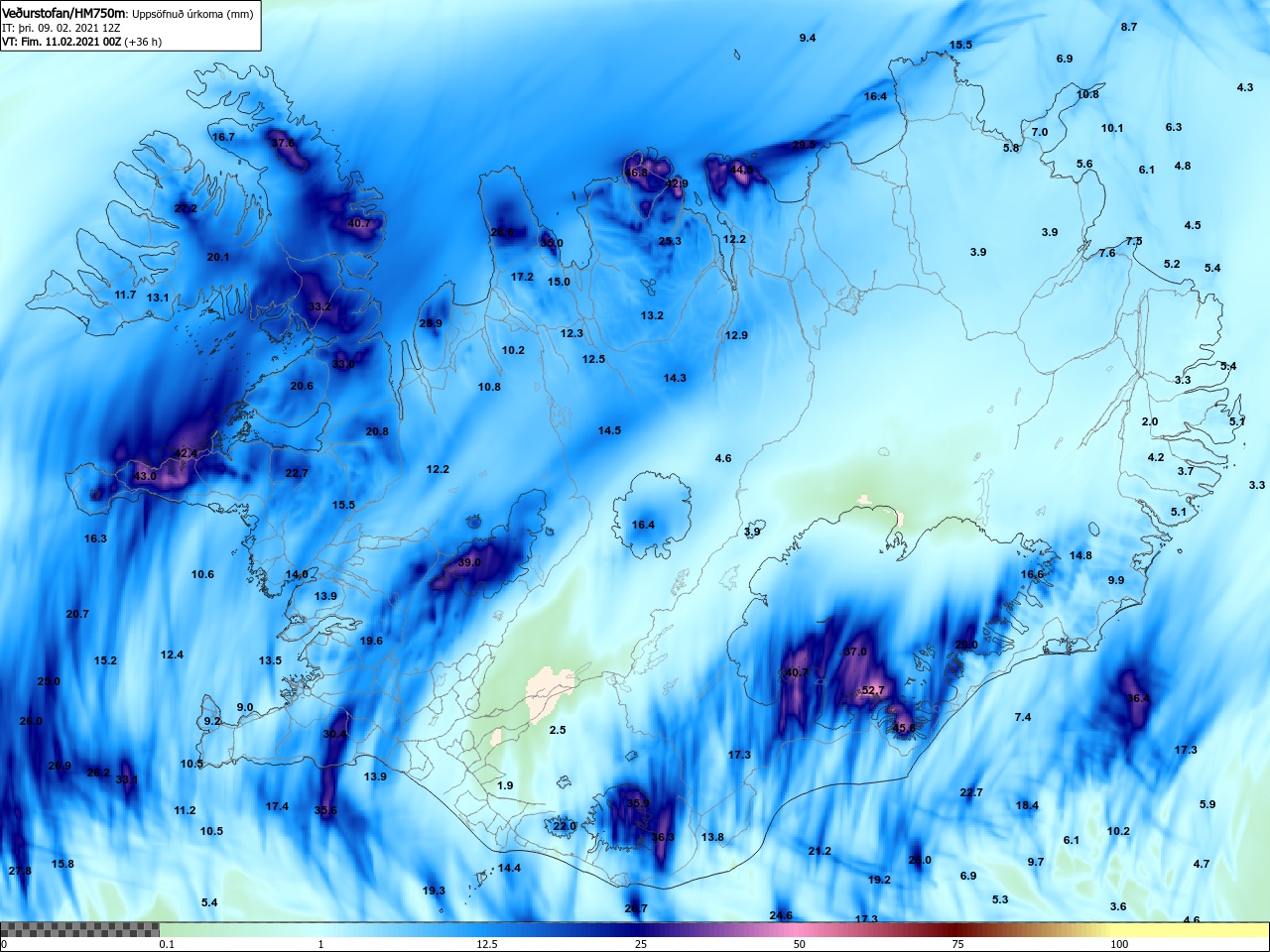Click the valid time line "VT: Fim. 11.02.2021 00Z (+36 h)"
The width and height of the screenshot is (1270, 952).
point(81,42)
